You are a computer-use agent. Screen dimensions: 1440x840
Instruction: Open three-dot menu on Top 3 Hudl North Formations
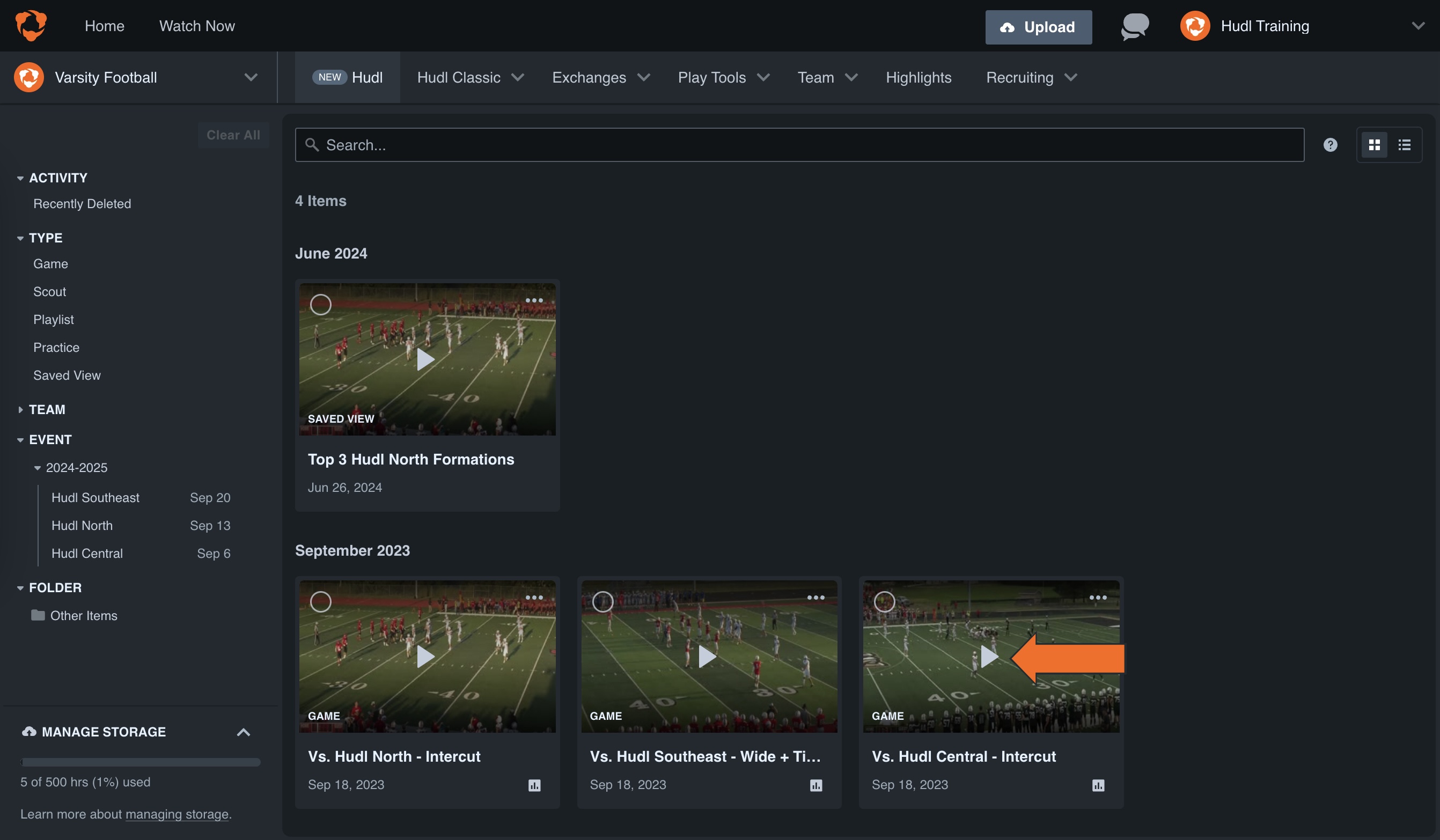click(534, 300)
